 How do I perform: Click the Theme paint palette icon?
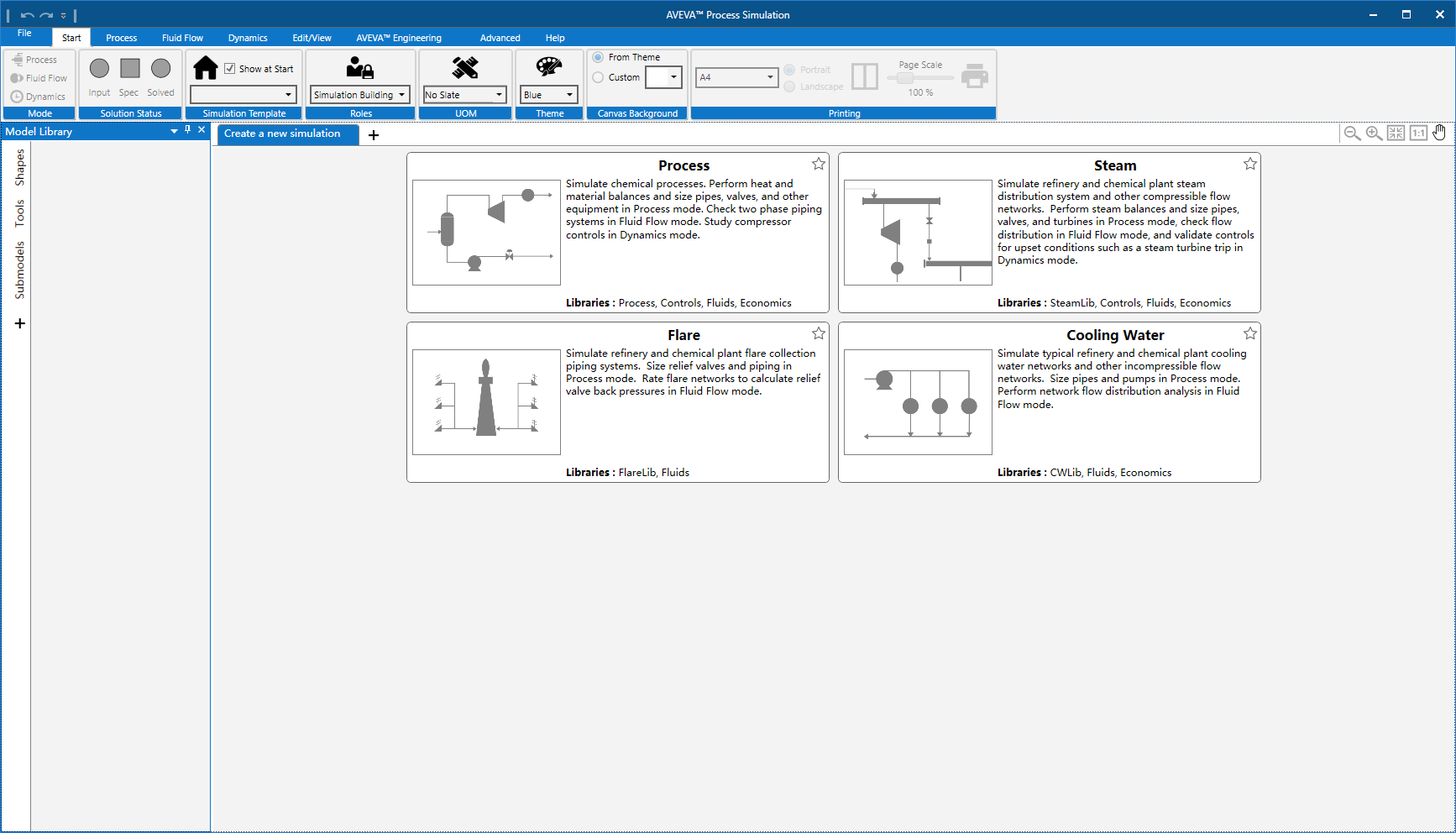coord(549,67)
